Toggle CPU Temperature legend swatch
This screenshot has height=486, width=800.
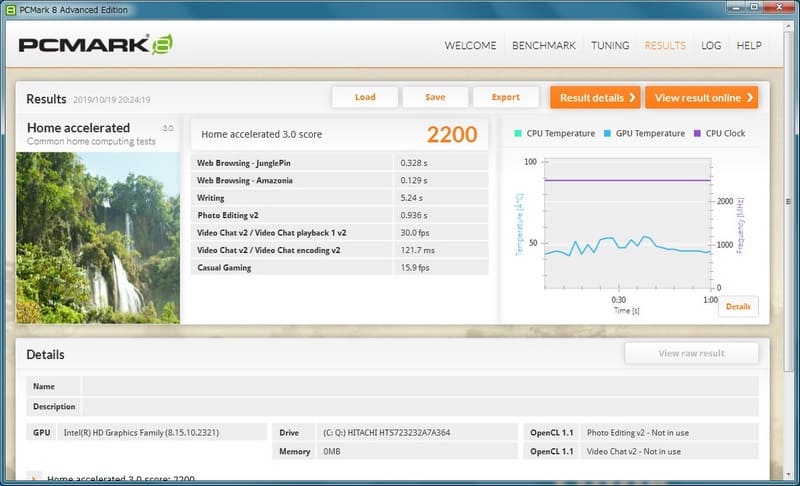click(x=518, y=133)
